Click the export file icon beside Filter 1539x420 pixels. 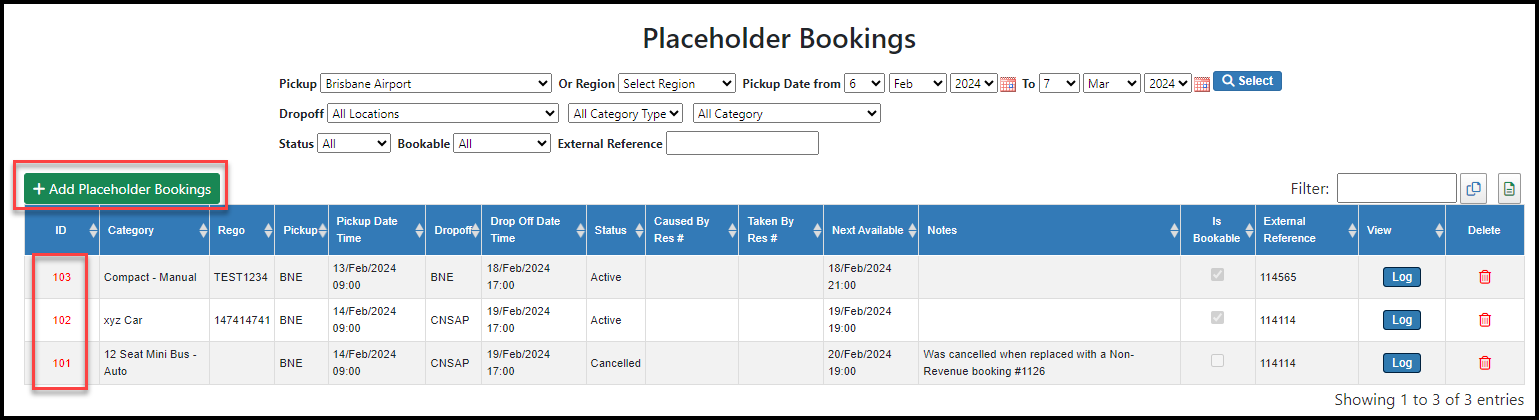point(1509,188)
